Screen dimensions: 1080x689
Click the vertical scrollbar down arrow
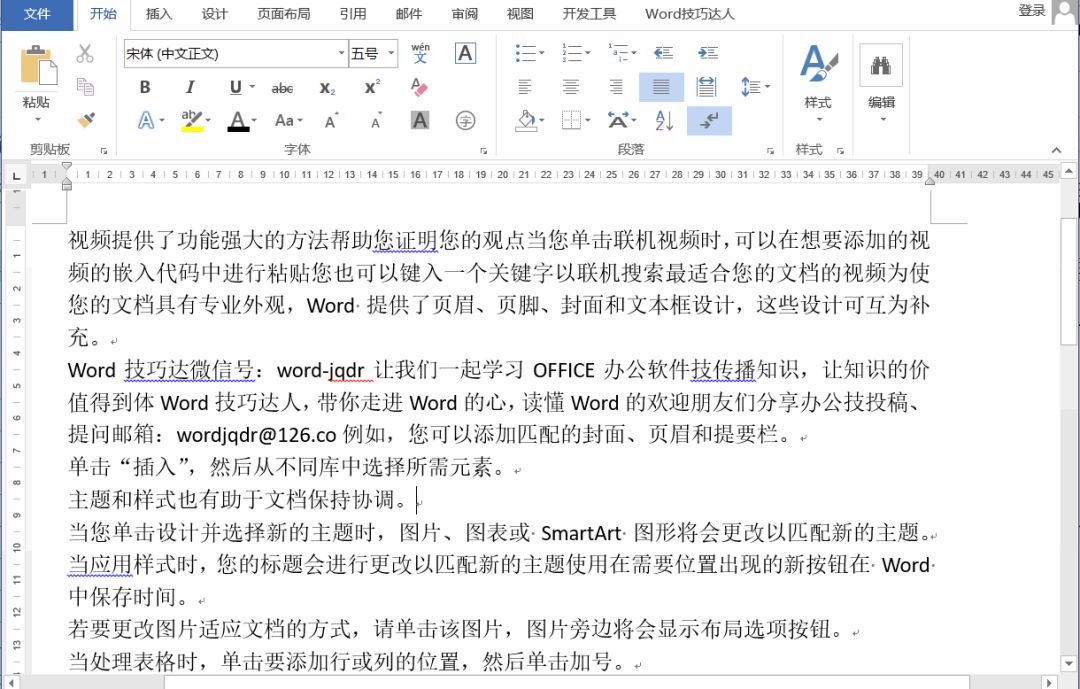click(1068, 664)
